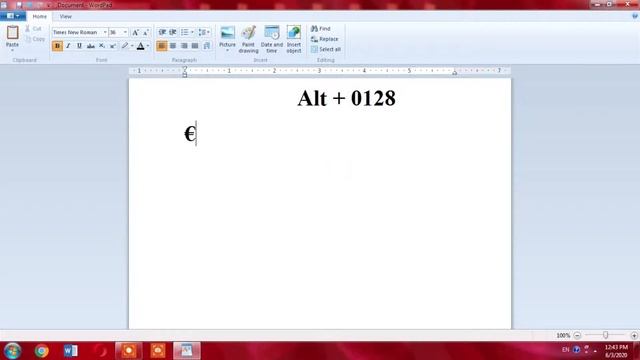Click the taskbar clock 12:43 PM
The height and width of the screenshot is (360, 640).
616,347
